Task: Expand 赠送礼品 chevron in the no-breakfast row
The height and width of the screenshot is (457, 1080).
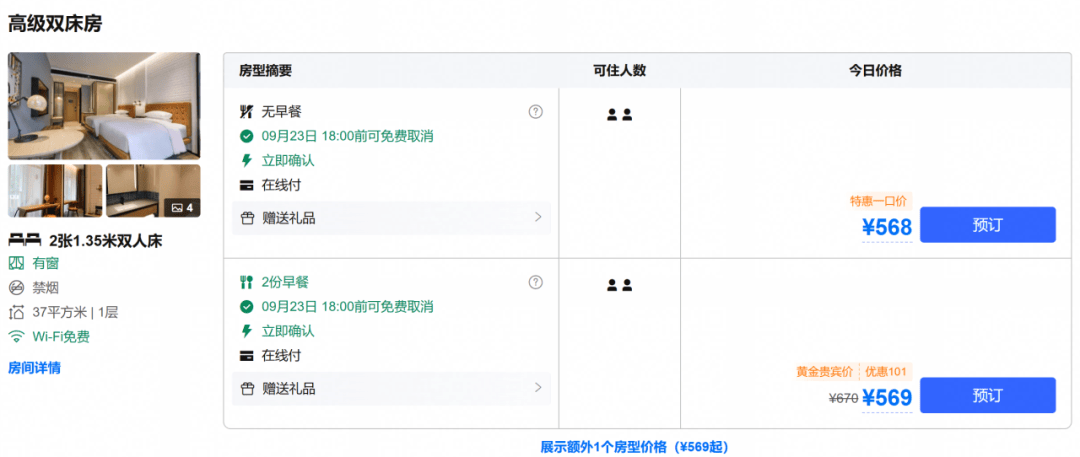Action: [539, 218]
